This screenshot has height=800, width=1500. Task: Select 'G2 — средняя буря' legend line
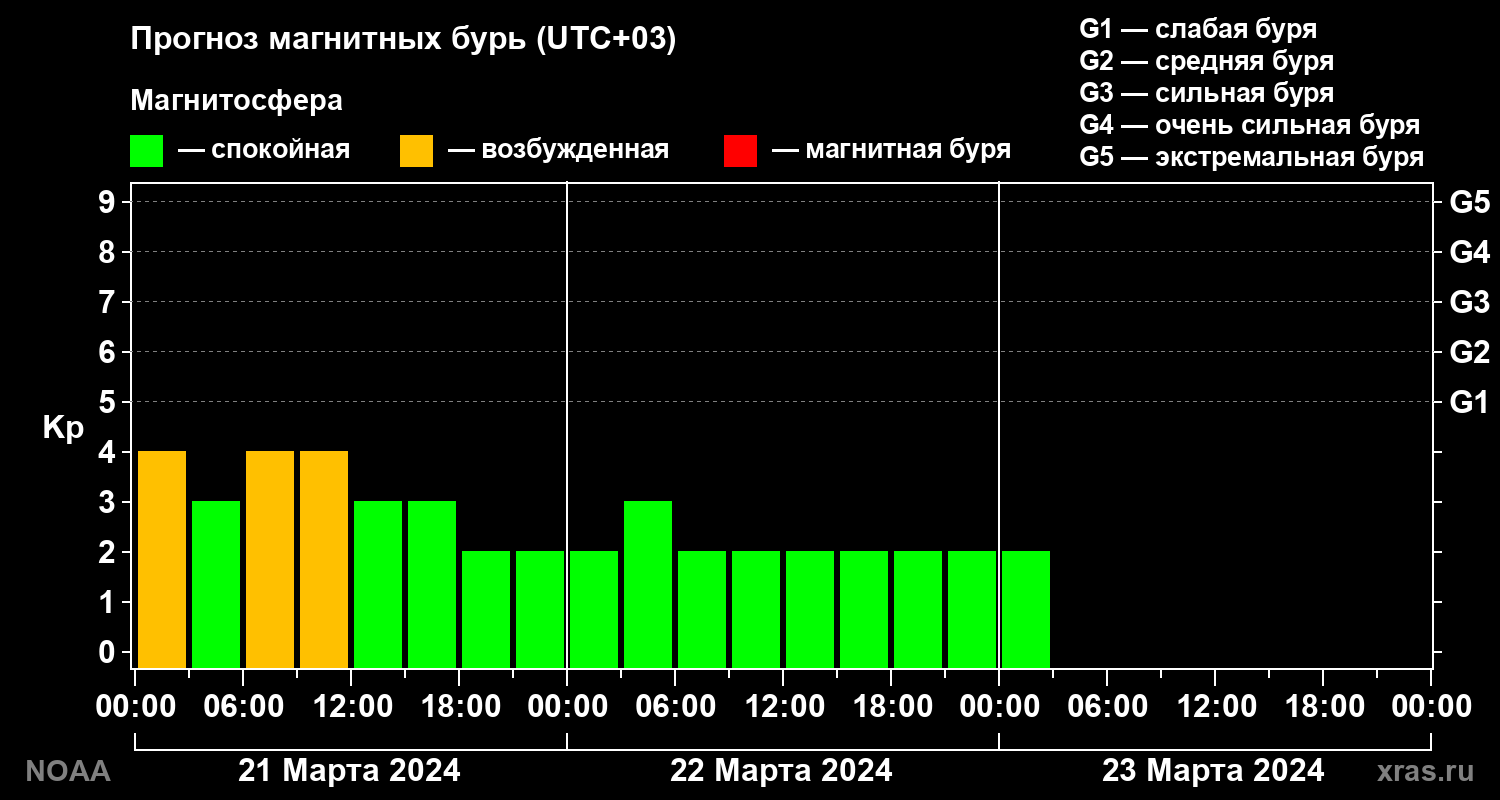(1207, 60)
